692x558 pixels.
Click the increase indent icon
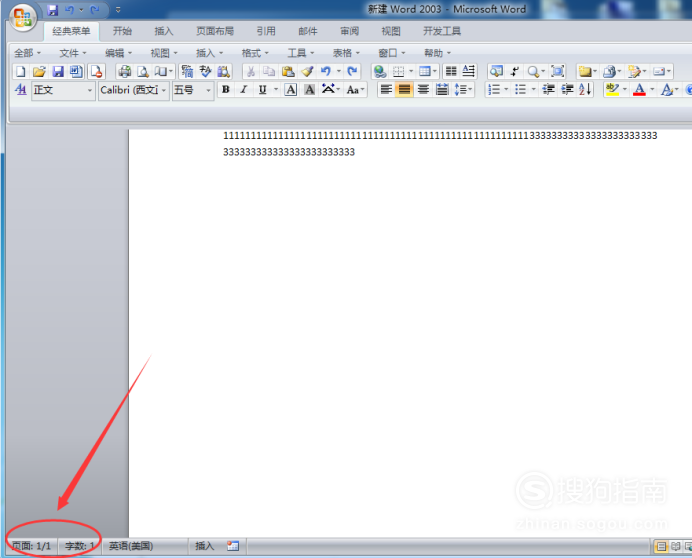pos(567,90)
